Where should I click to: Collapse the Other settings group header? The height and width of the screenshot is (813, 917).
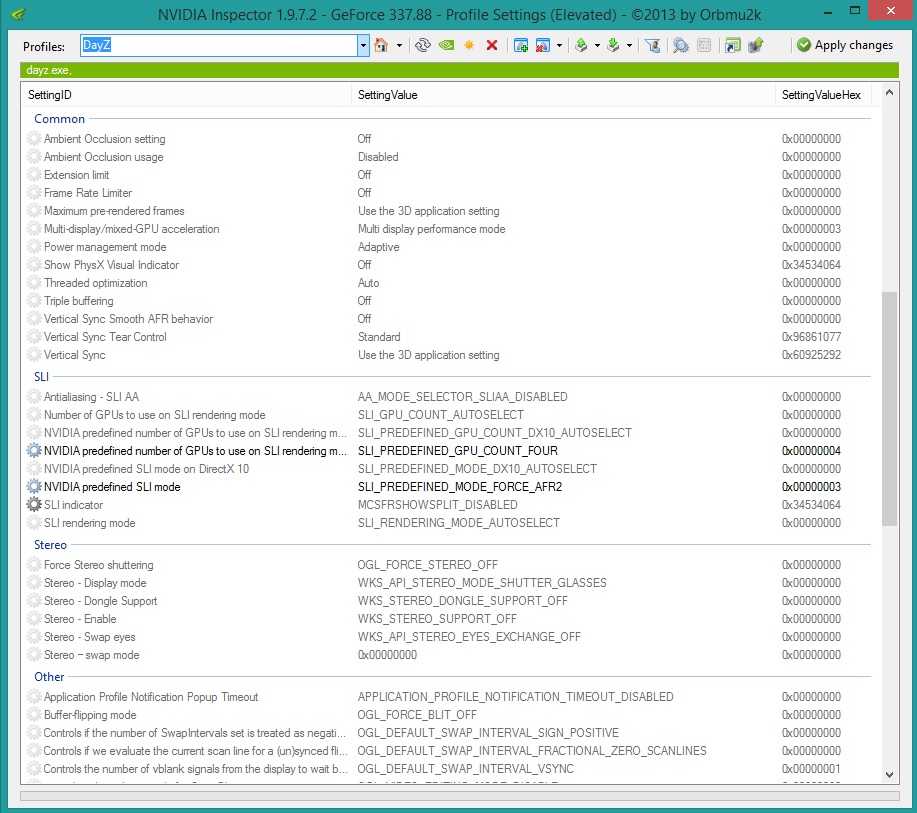click(x=49, y=677)
